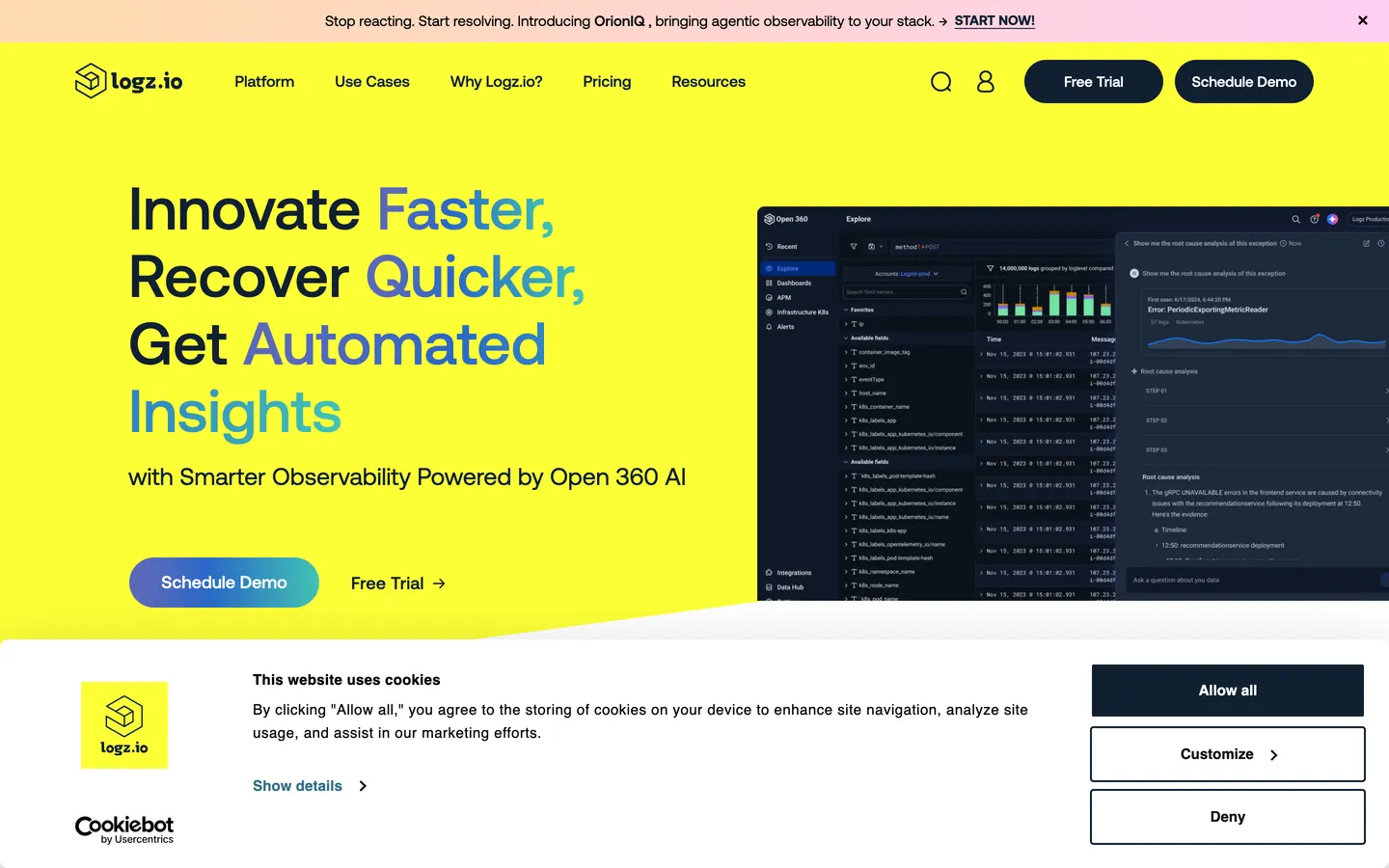Open site search via the magnifier icon
The height and width of the screenshot is (868, 1389).
tap(941, 82)
